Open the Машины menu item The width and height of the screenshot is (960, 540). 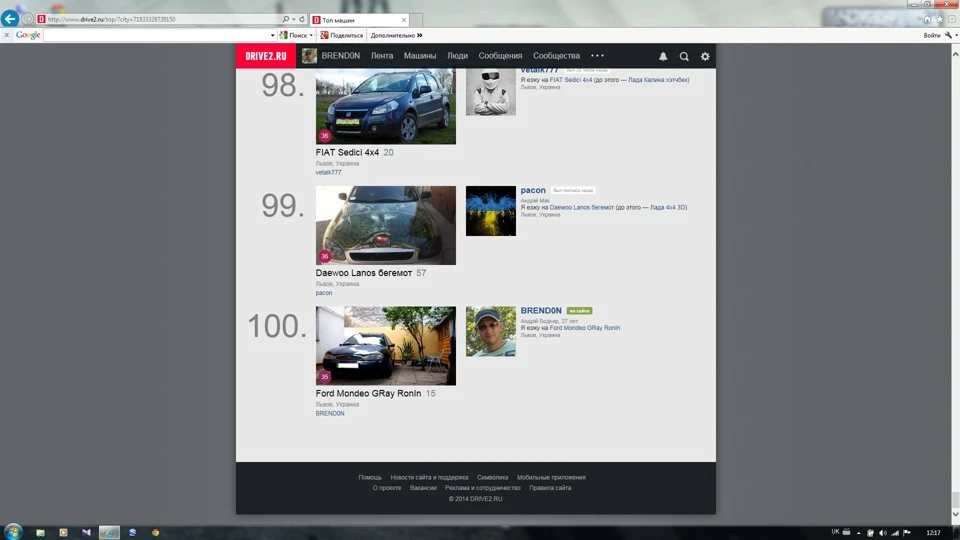point(420,56)
